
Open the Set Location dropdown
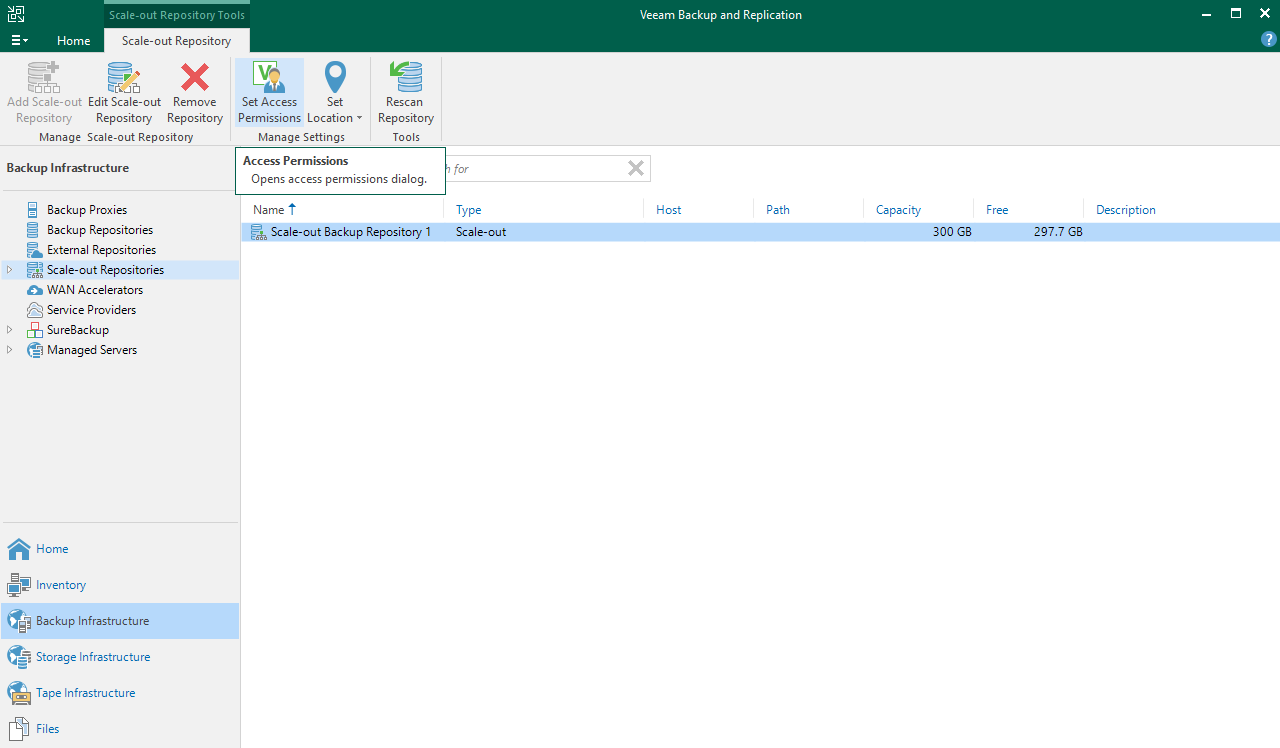335,92
